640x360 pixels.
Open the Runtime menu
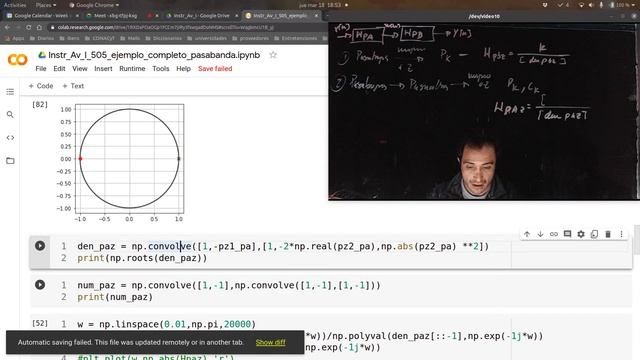tap(132, 69)
